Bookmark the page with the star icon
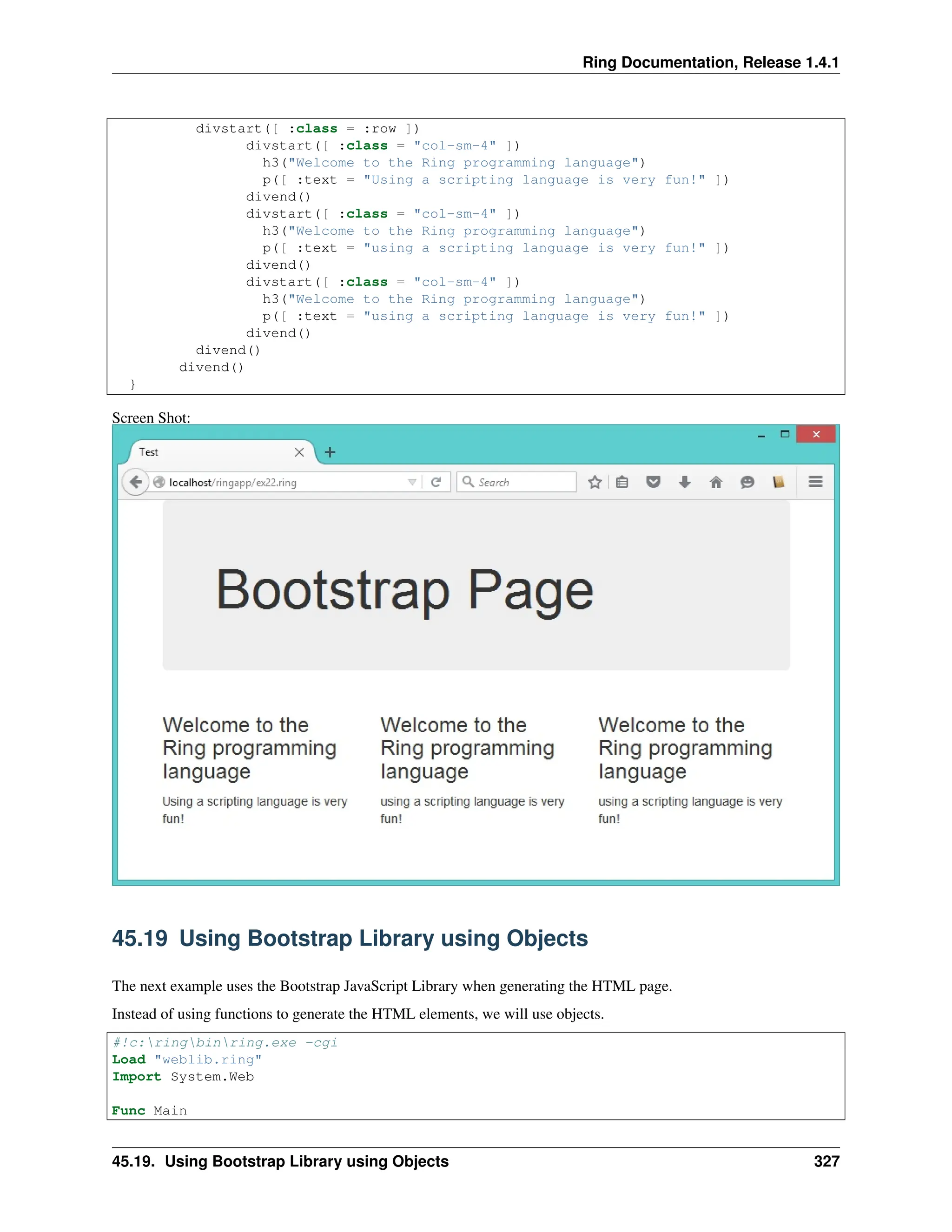This screenshot has height=1232, width=952. 595,482
